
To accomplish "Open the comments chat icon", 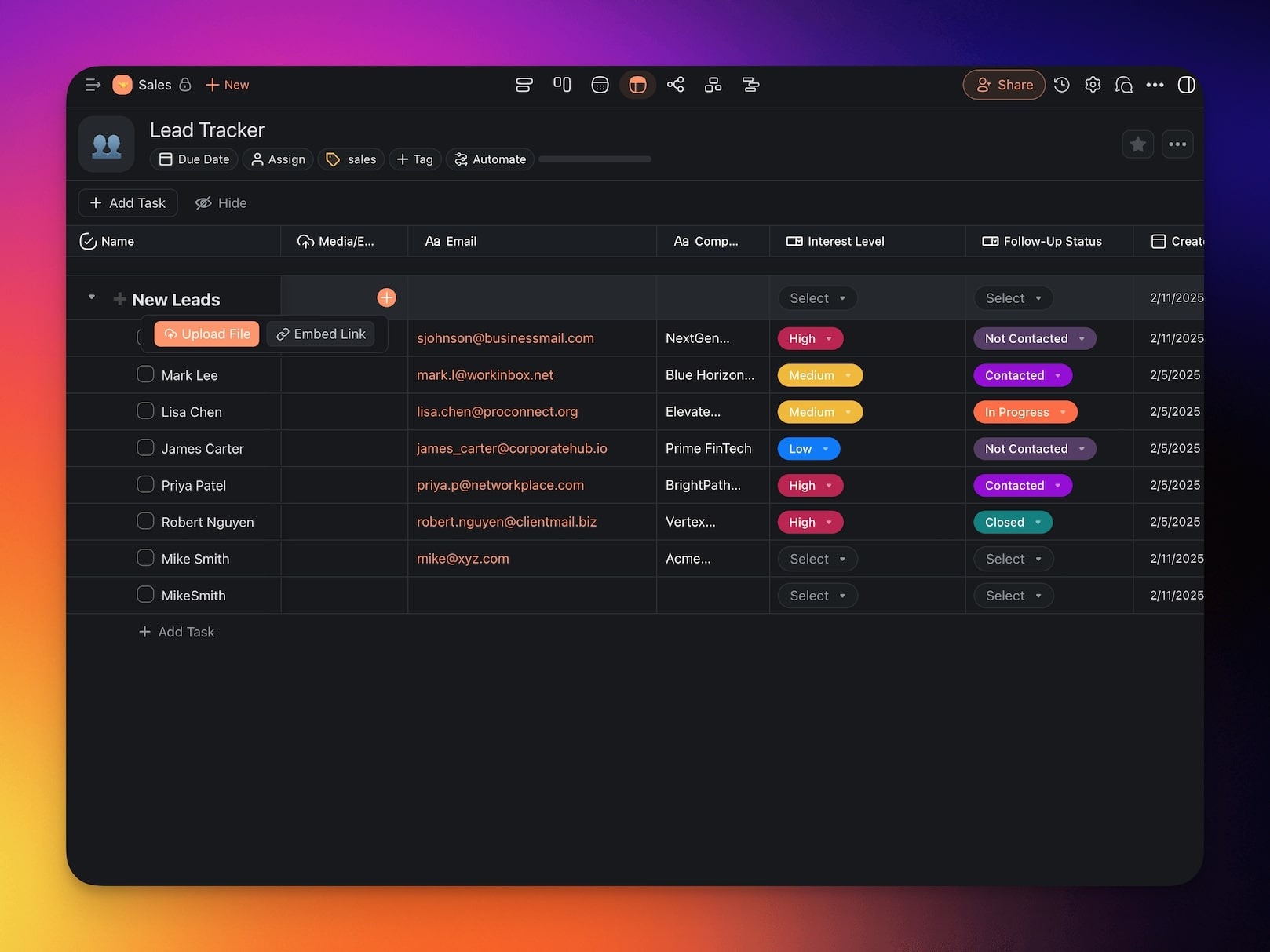I will coord(1123,85).
